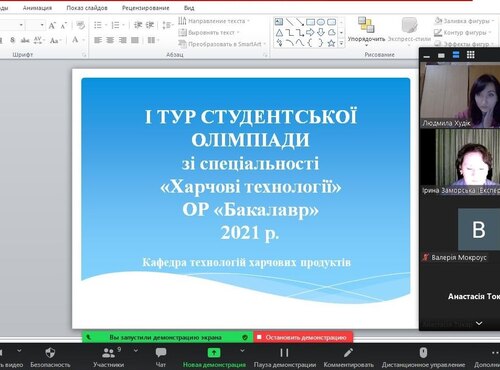500x370 pixels.
Task: Open Заливка фигуры fill color menu
Action: point(463,21)
